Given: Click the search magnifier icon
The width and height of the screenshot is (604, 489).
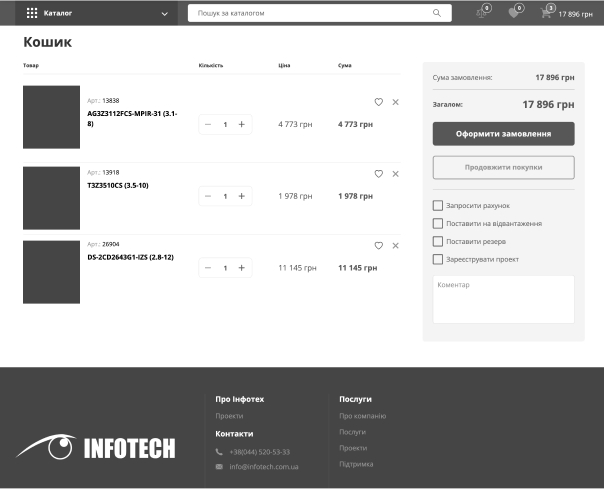Looking at the screenshot, I should [437, 14].
